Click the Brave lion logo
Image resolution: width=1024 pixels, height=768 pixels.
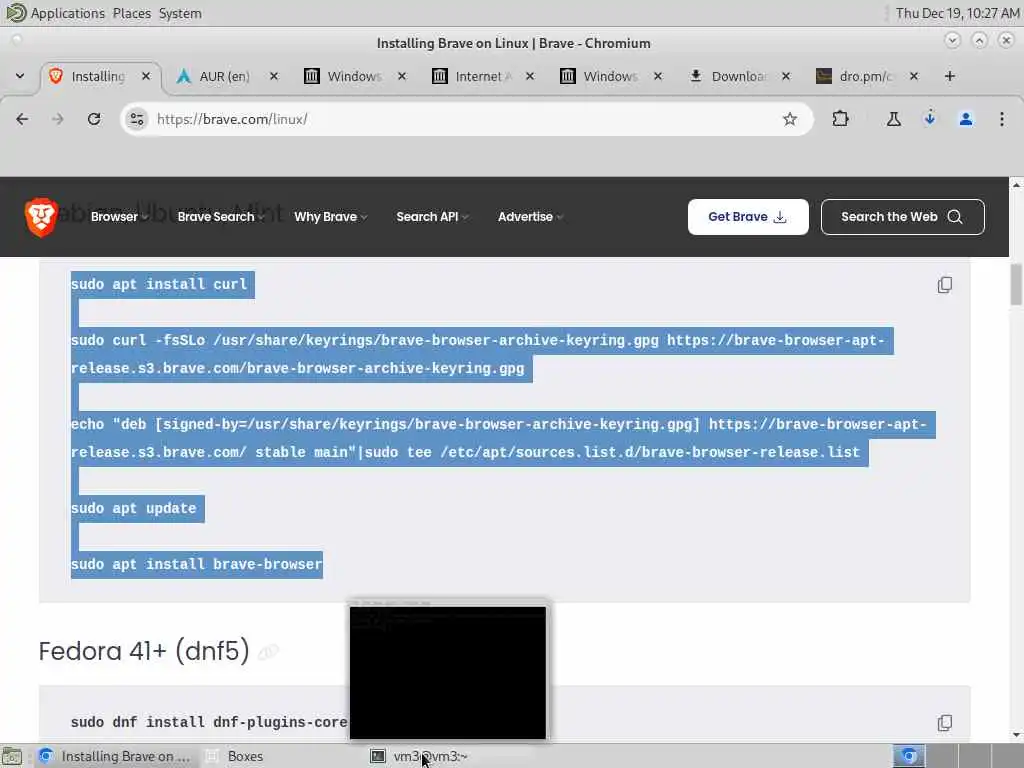[x=40, y=217]
